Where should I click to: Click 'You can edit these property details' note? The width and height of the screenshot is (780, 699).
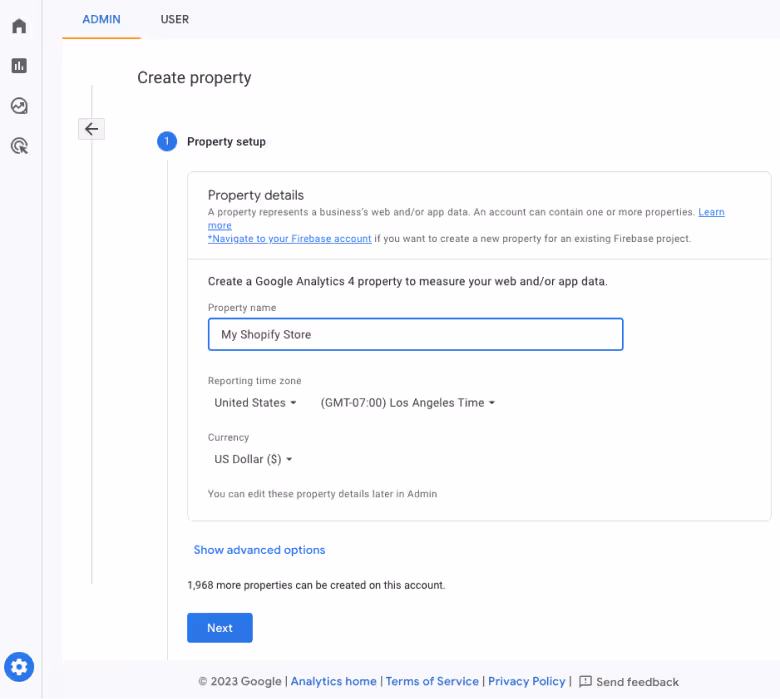pyautogui.click(x=322, y=494)
